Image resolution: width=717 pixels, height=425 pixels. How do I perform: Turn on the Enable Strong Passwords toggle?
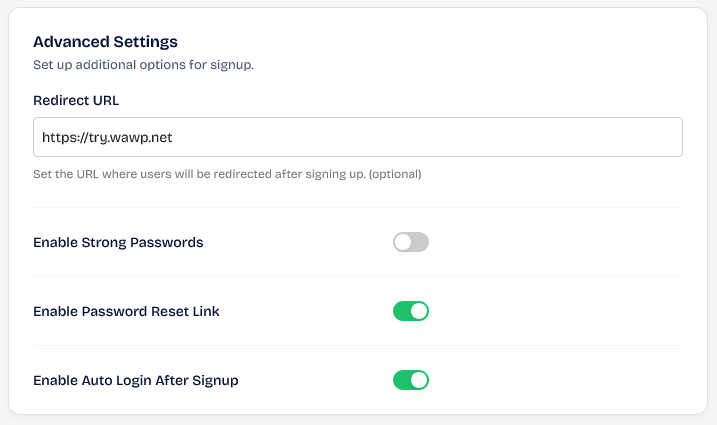click(410, 242)
